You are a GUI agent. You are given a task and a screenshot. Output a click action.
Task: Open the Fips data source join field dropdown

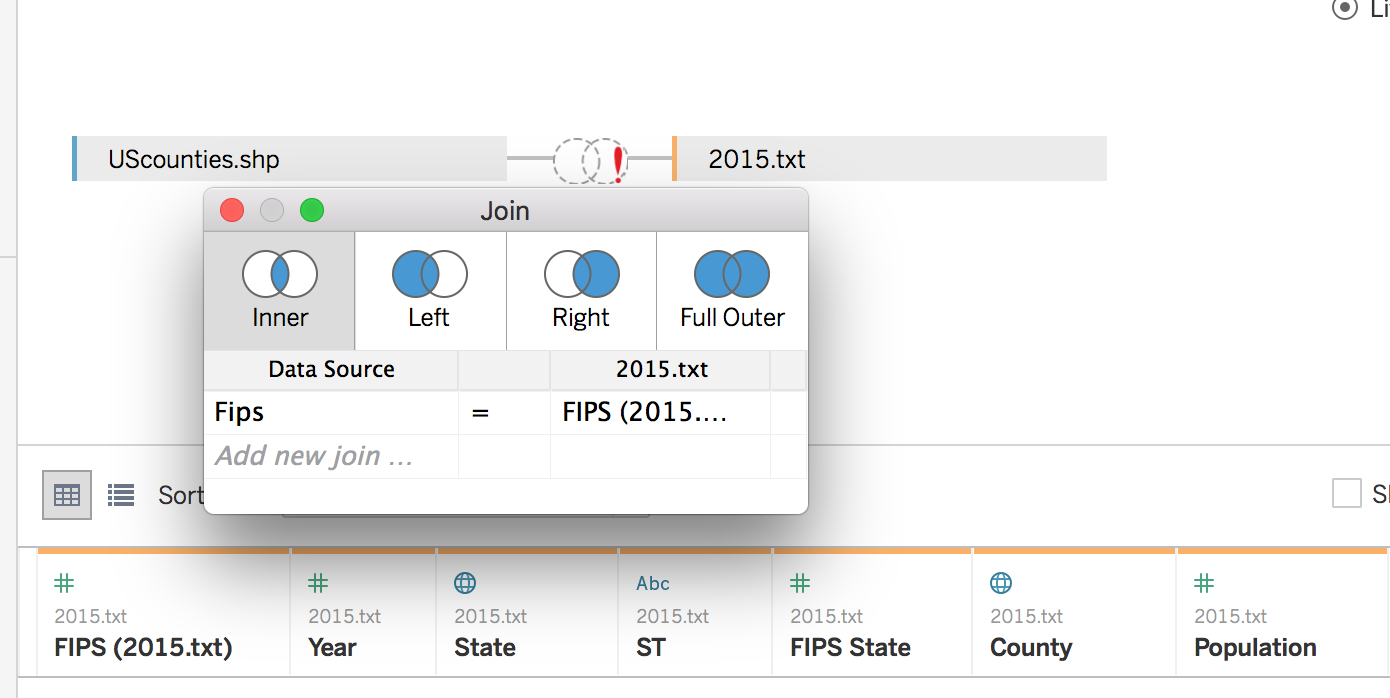[330, 412]
